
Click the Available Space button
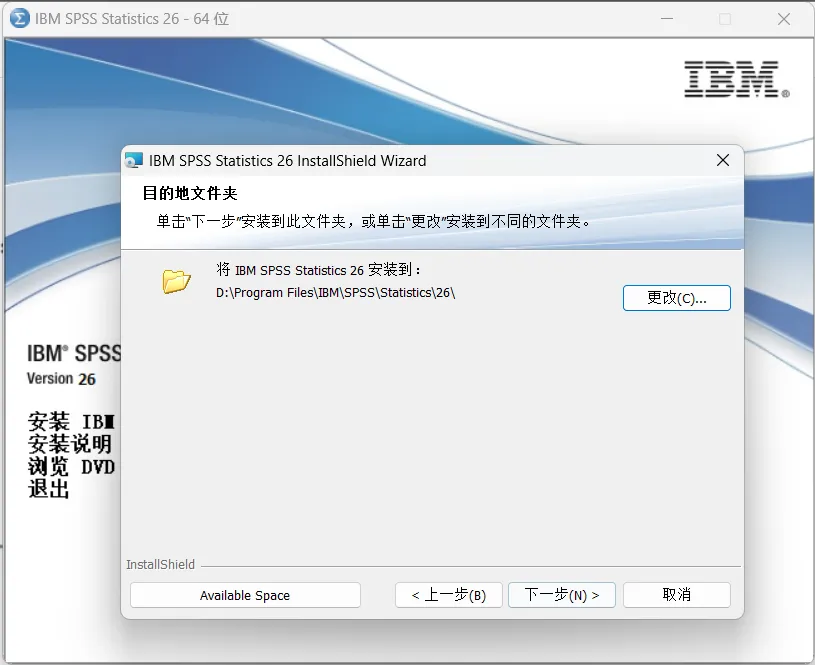(244, 595)
